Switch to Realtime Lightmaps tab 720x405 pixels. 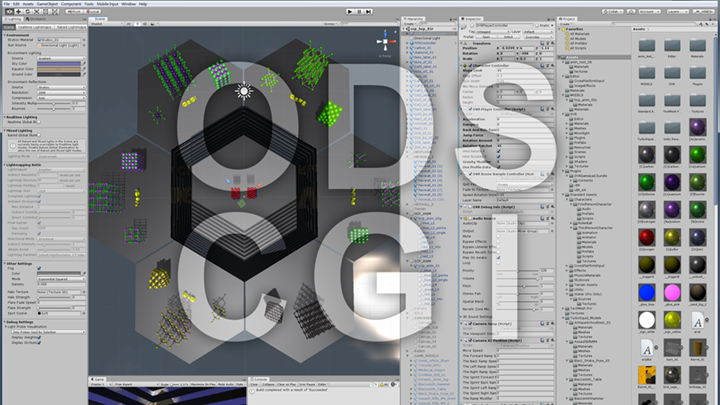click(35, 27)
